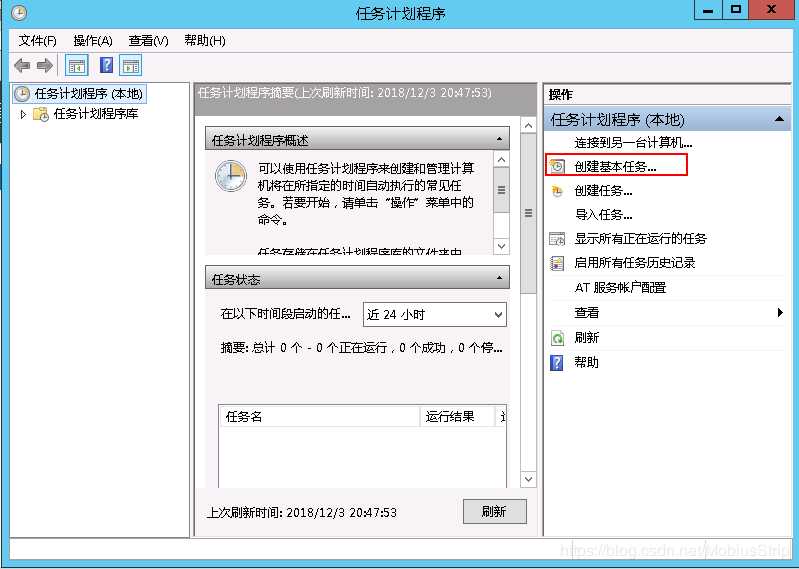Click the forward arrow toolbar icon
This screenshot has height=569, width=799.
44,66
